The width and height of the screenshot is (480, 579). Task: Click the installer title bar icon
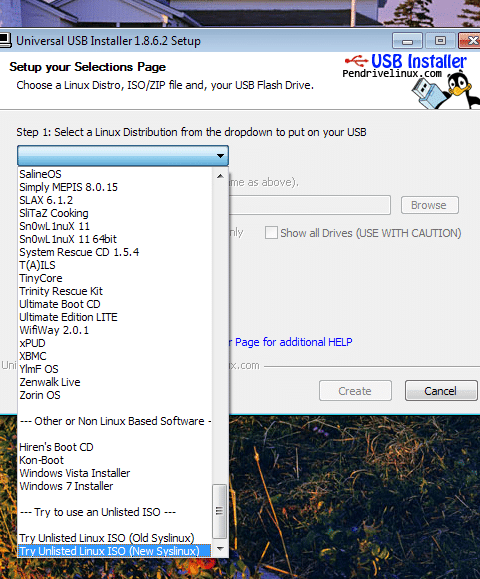point(6,41)
